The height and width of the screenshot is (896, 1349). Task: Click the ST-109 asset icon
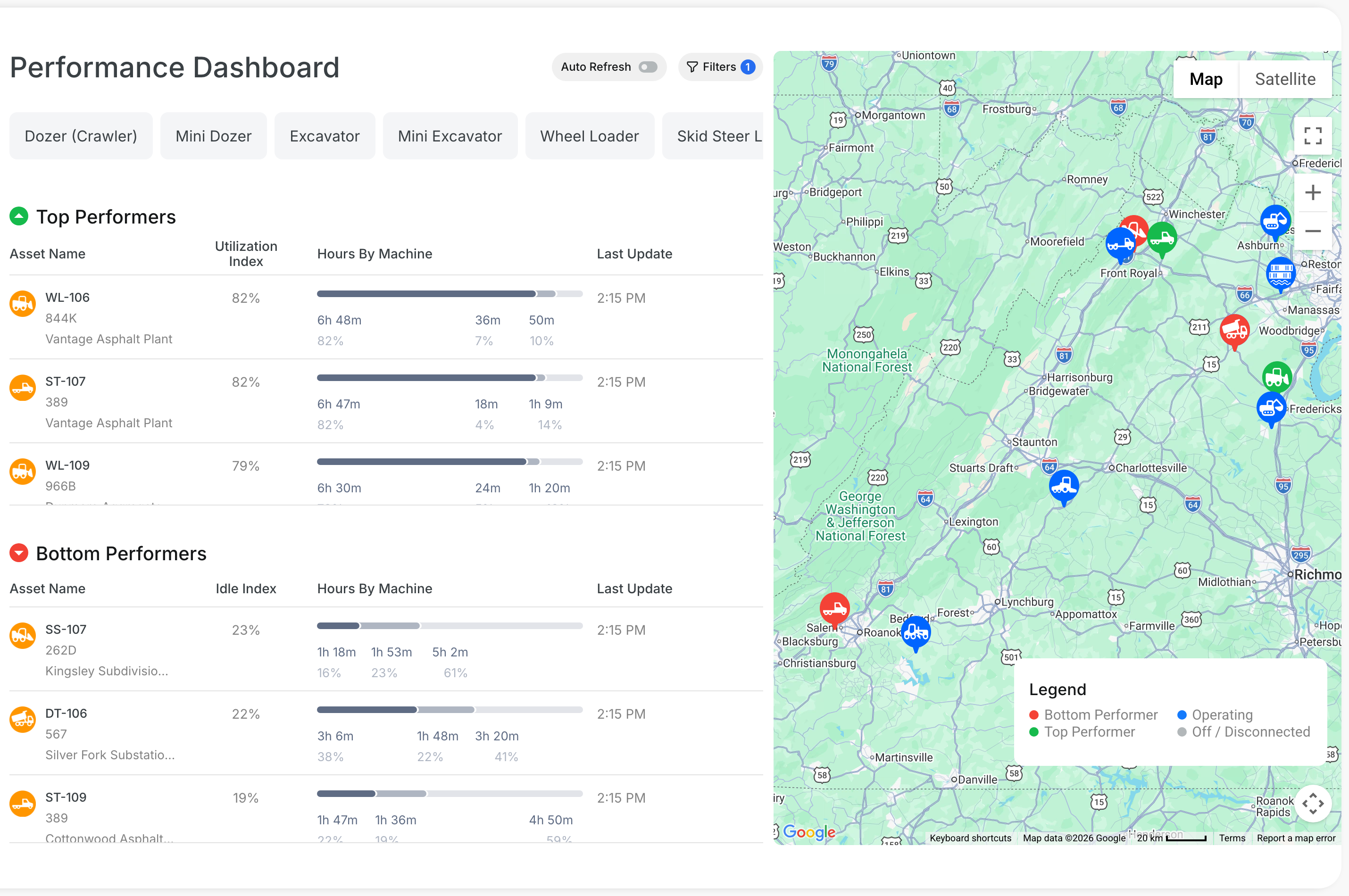[x=23, y=804]
